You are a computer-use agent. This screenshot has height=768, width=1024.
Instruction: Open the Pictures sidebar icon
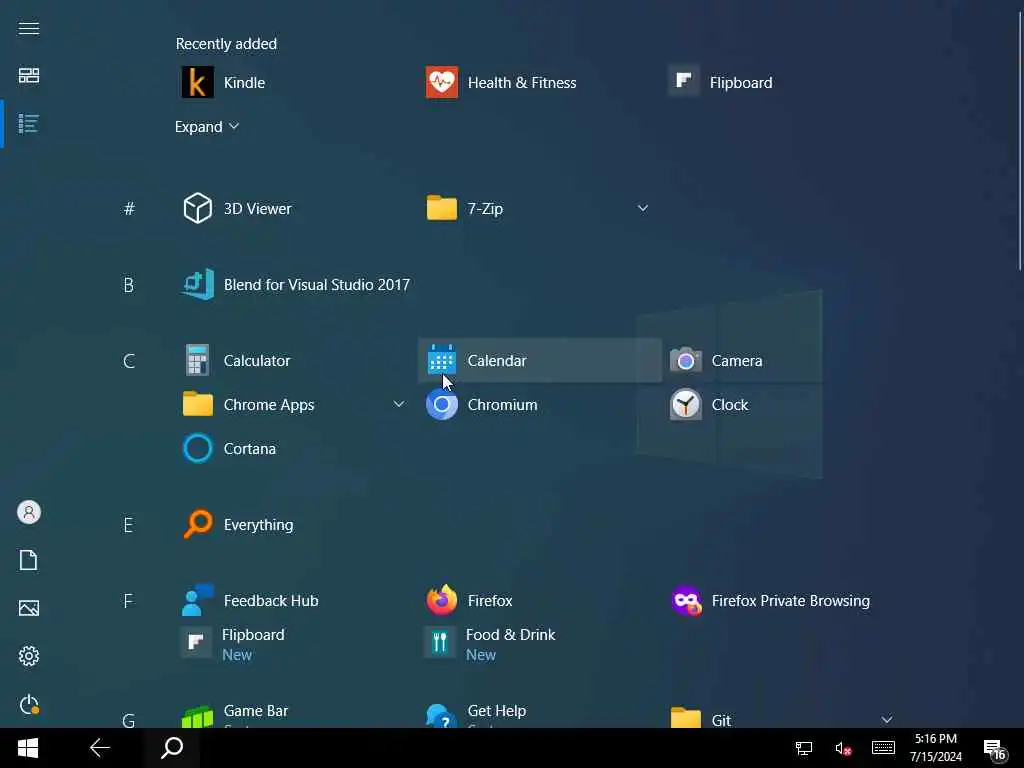[29, 608]
